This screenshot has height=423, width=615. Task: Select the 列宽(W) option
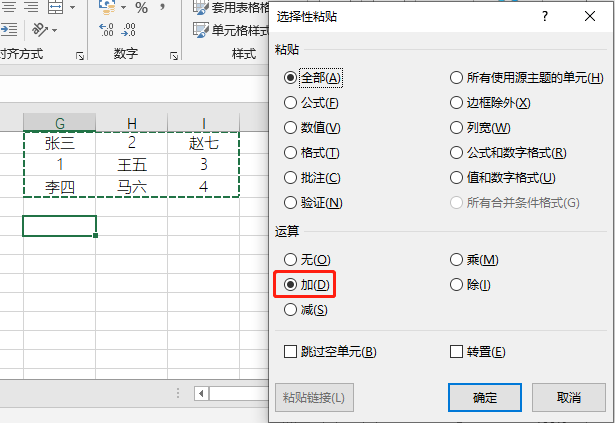coord(480,128)
